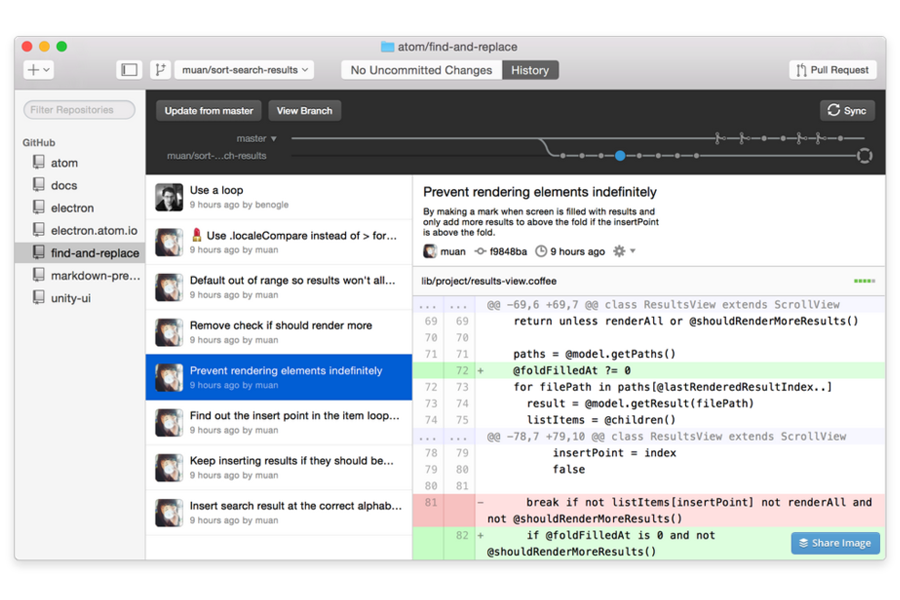
Task: Click the View Branch button
Action: pos(305,111)
